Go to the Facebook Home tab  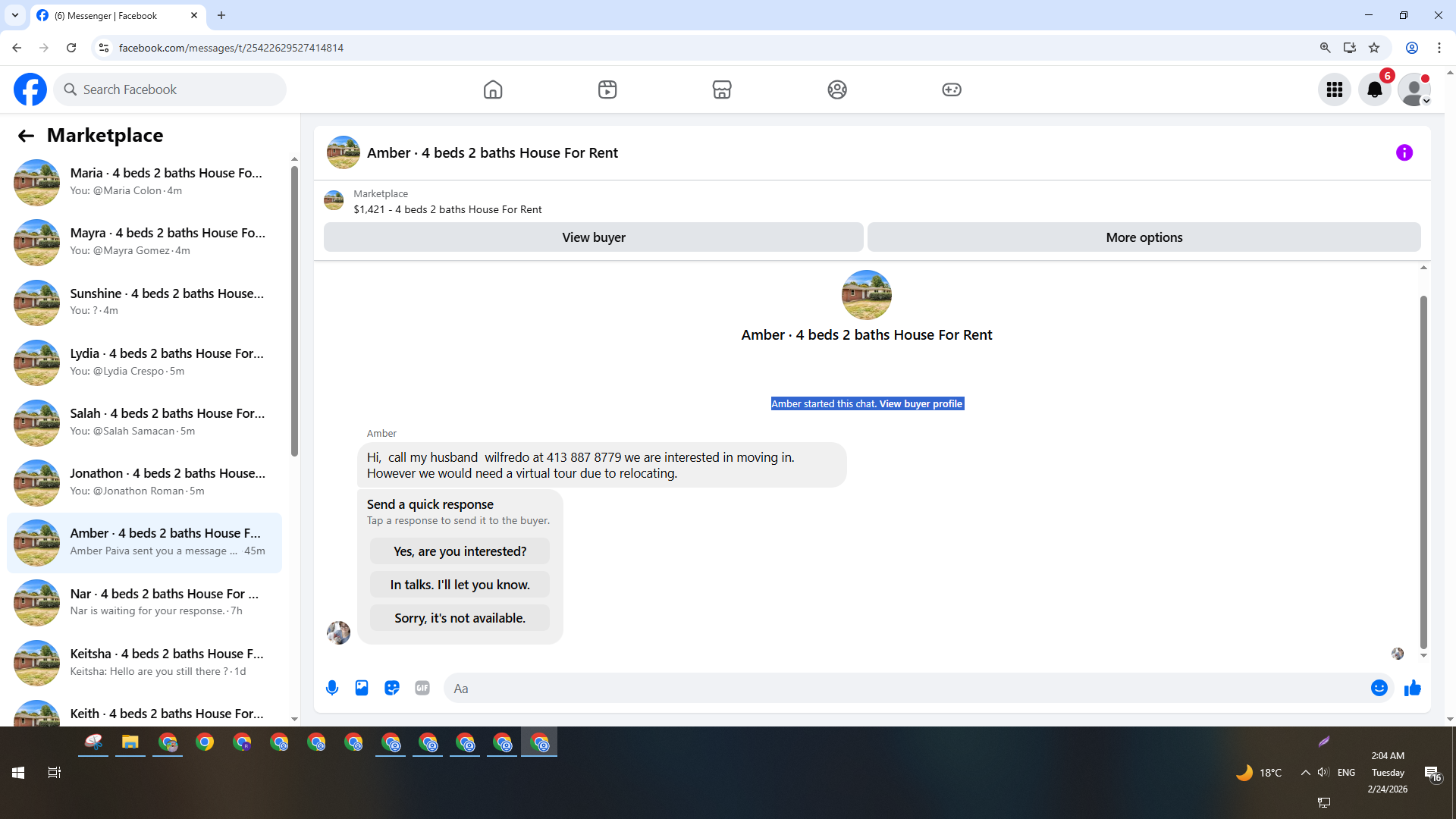tap(493, 89)
